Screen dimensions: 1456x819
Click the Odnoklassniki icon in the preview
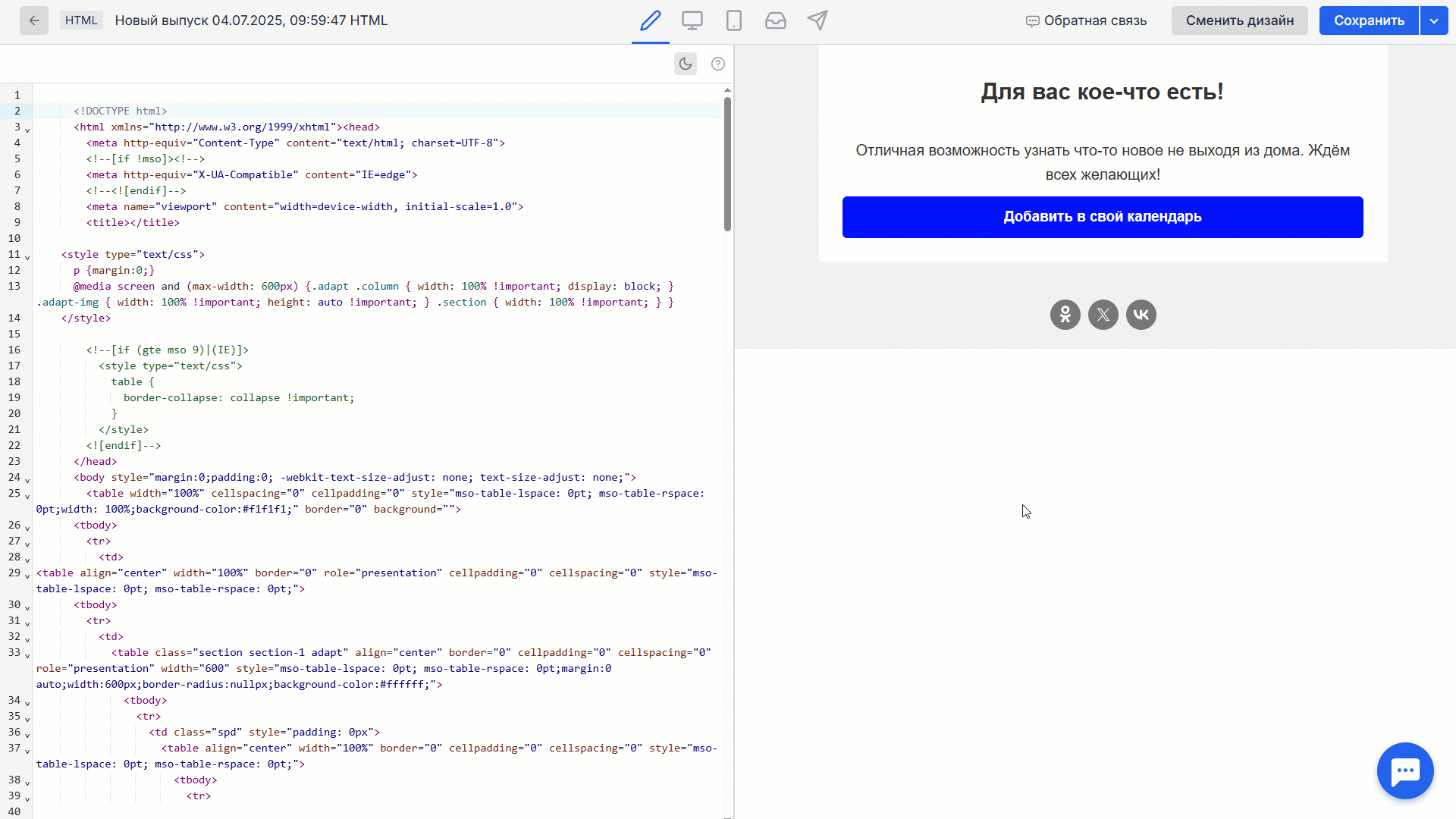(1065, 314)
